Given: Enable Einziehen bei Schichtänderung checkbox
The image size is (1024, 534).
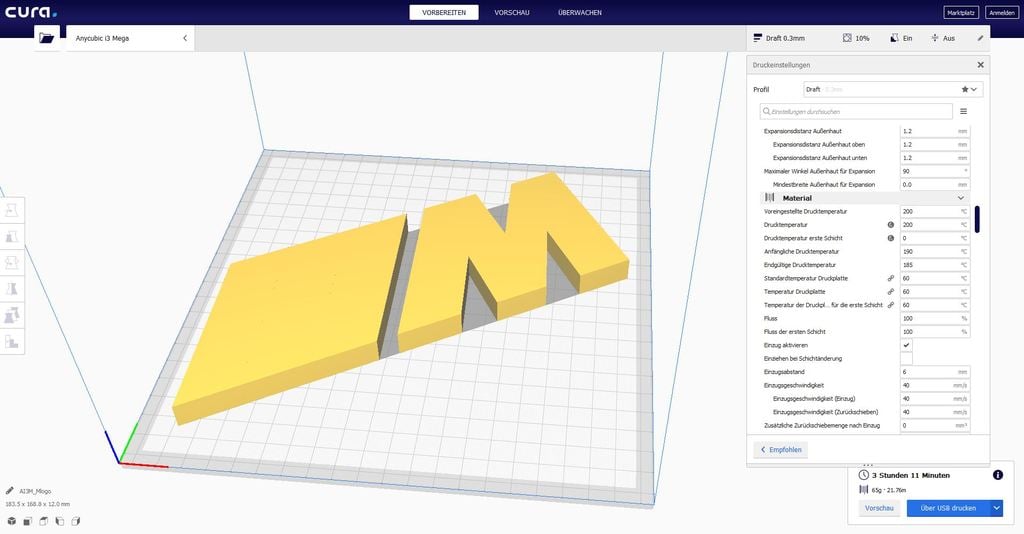Looking at the screenshot, I should pyautogui.click(x=906, y=358).
